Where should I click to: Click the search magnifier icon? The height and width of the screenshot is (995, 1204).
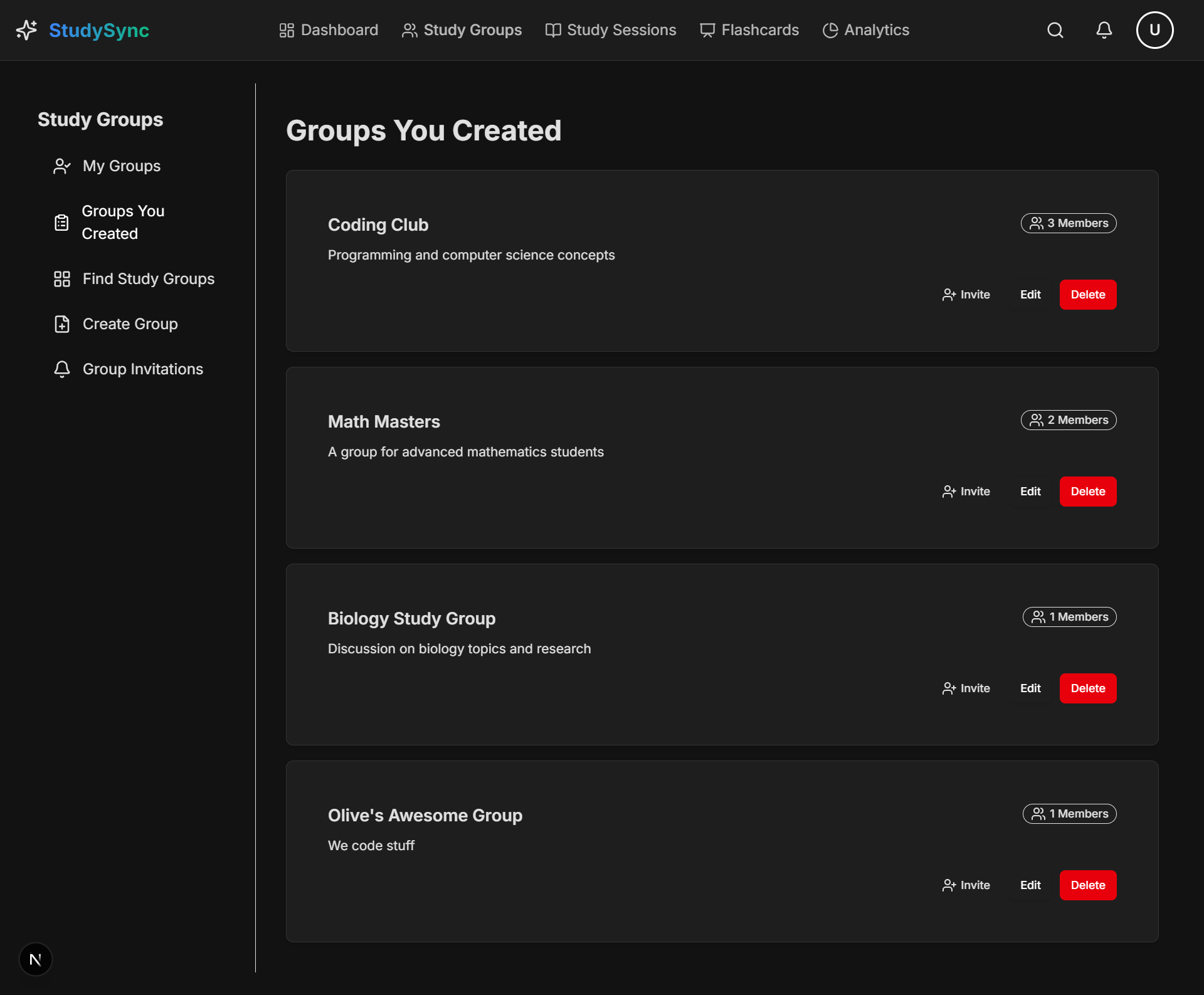pos(1055,30)
